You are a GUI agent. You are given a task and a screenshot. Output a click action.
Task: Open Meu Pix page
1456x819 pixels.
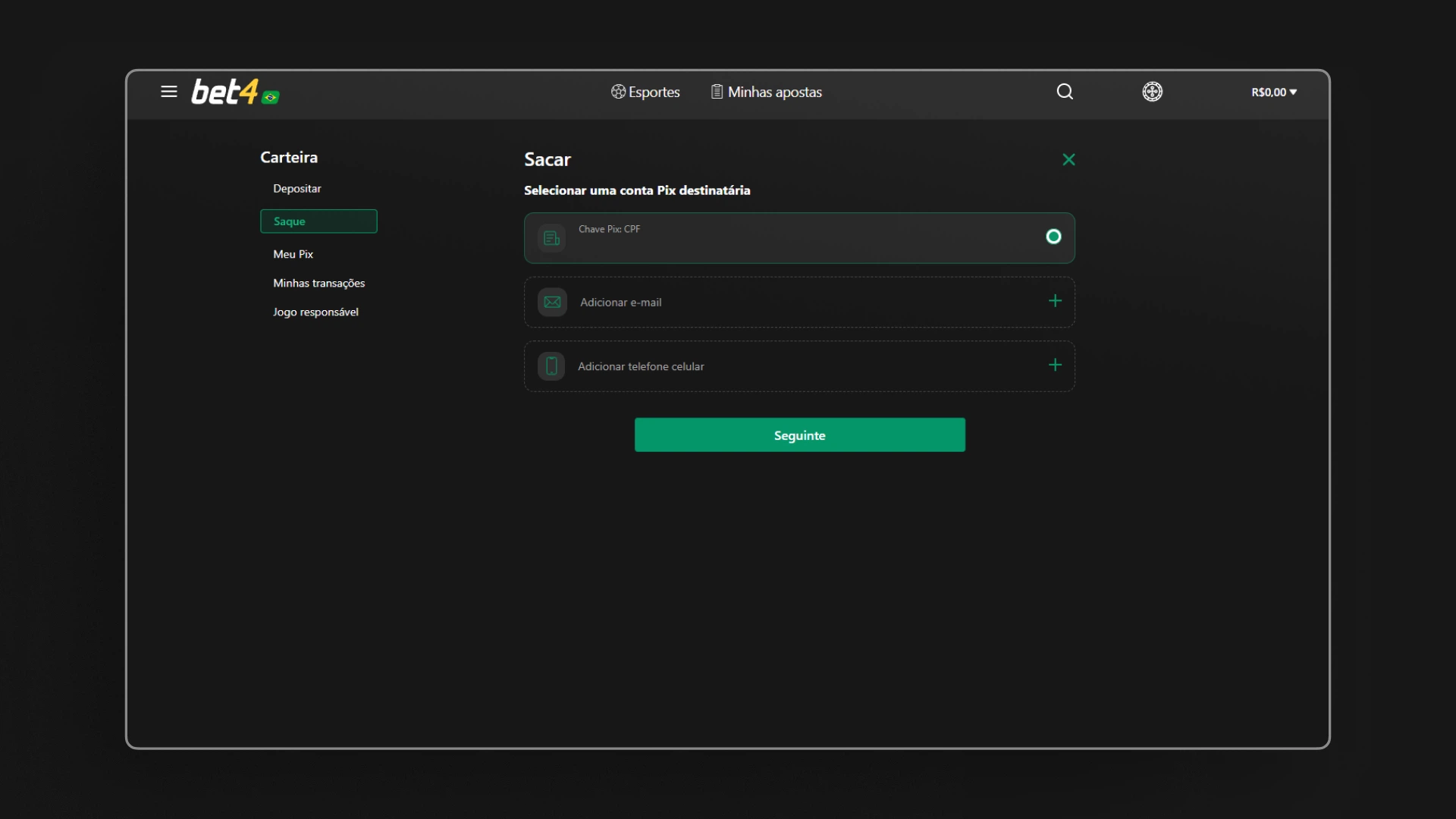point(293,254)
